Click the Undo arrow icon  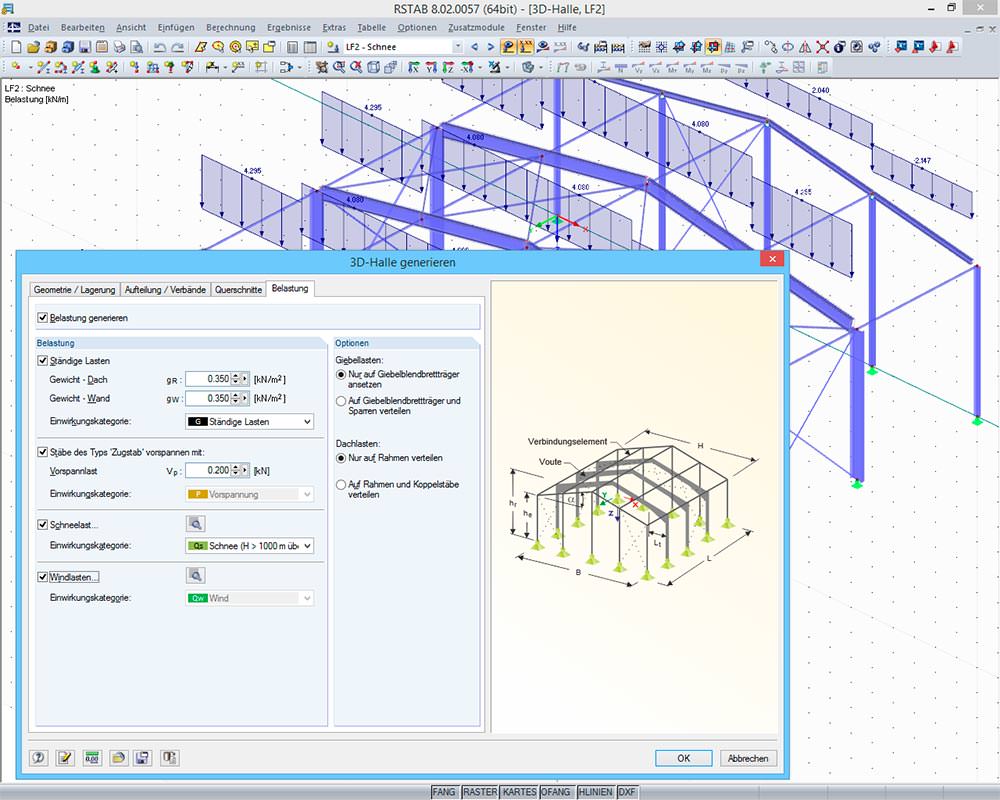click(x=159, y=47)
